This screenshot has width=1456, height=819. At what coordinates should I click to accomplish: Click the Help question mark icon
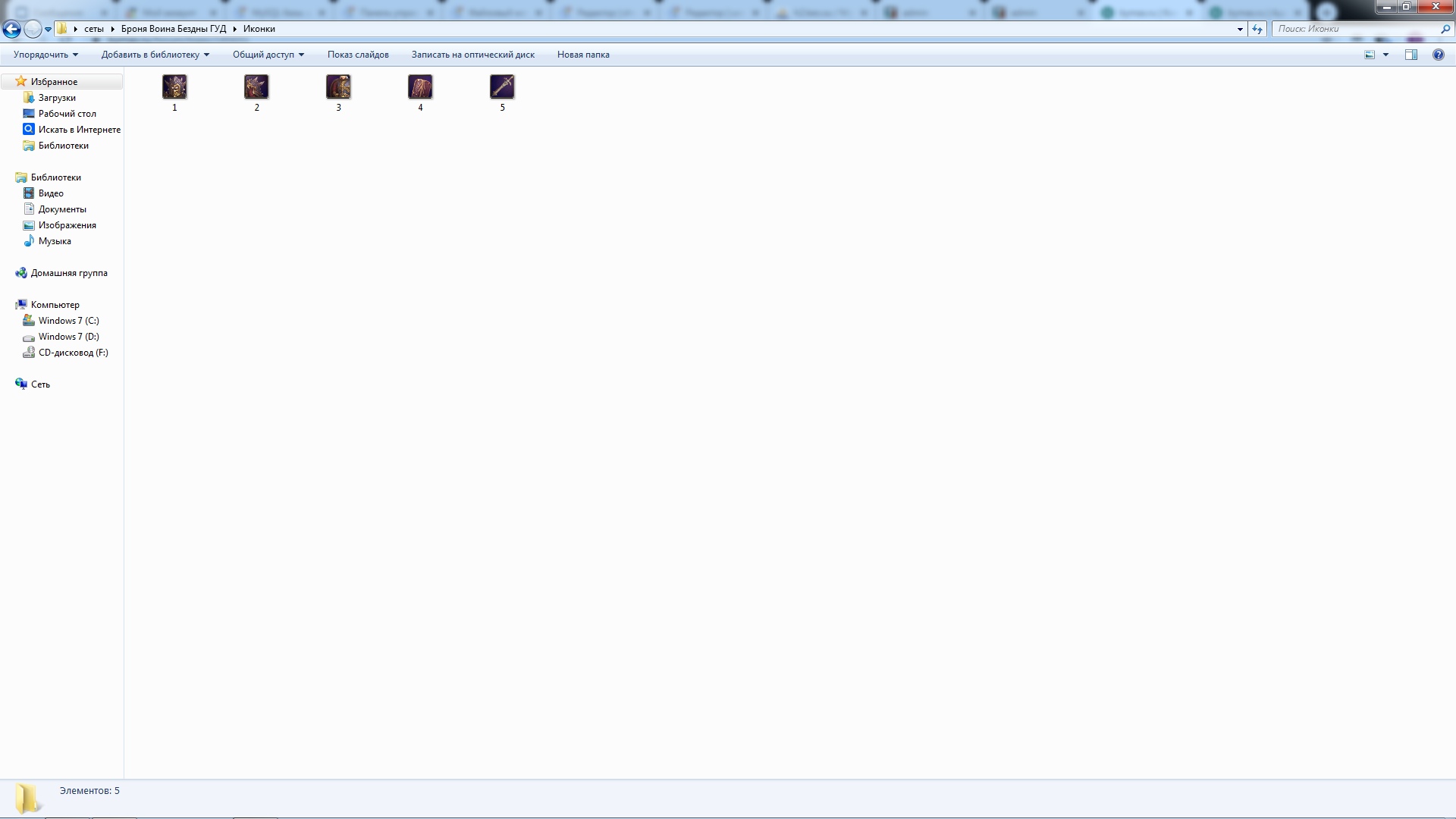(x=1438, y=55)
